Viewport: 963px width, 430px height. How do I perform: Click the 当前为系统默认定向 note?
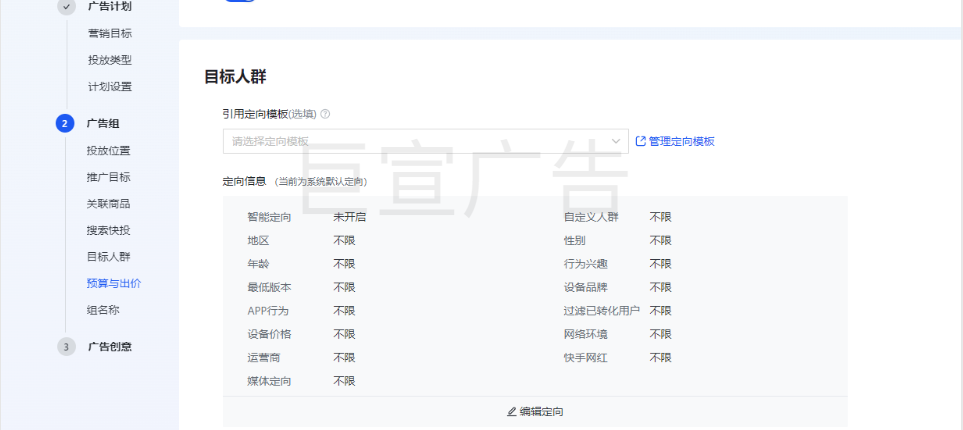pos(321,182)
